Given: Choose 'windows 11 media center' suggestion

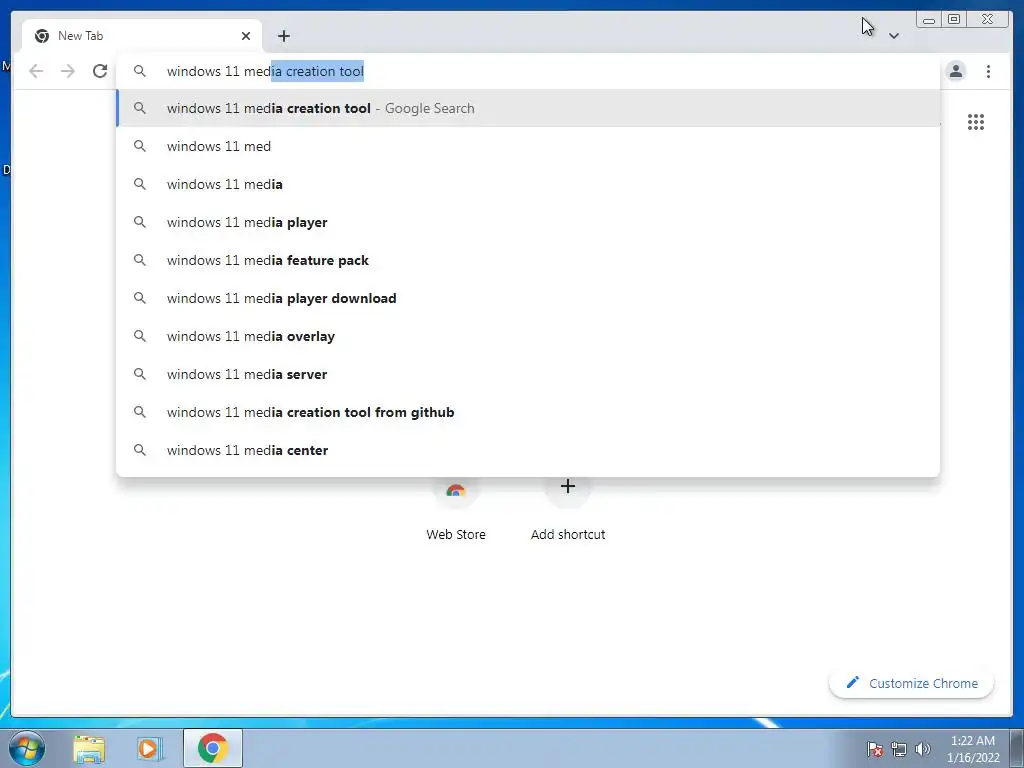Looking at the screenshot, I should point(528,450).
